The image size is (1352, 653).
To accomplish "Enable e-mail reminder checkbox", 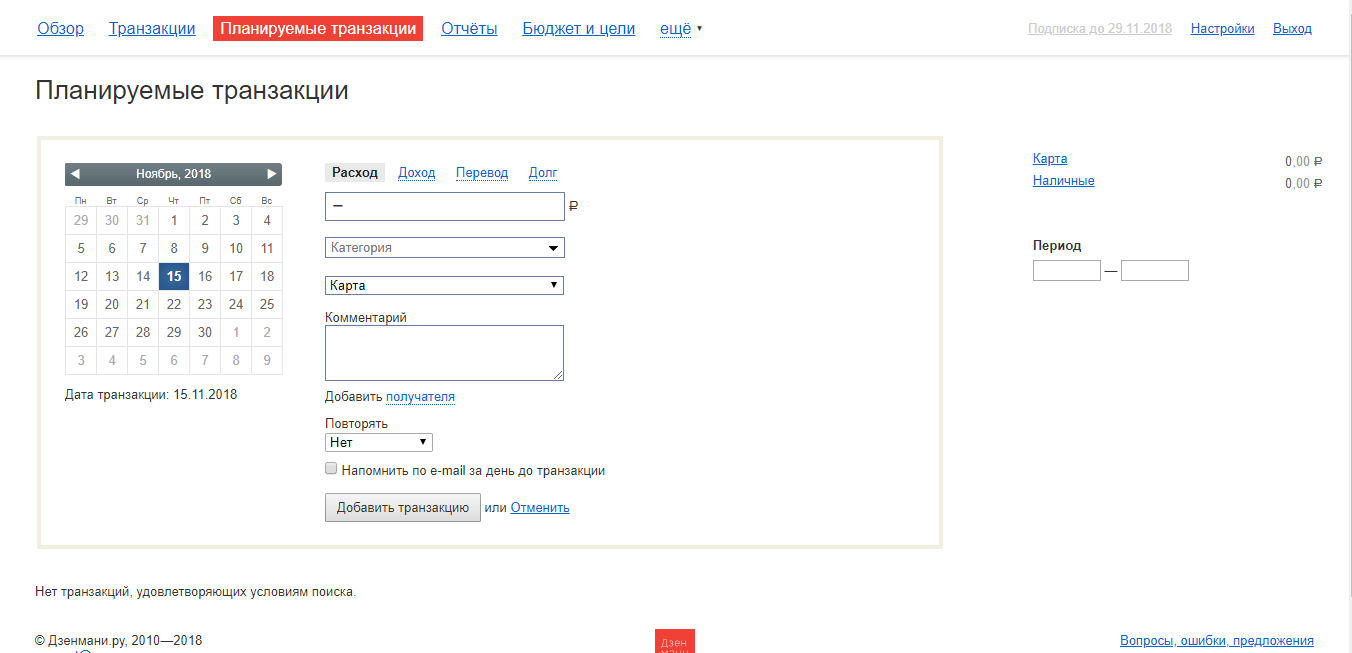I will pyautogui.click(x=331, y=469).
